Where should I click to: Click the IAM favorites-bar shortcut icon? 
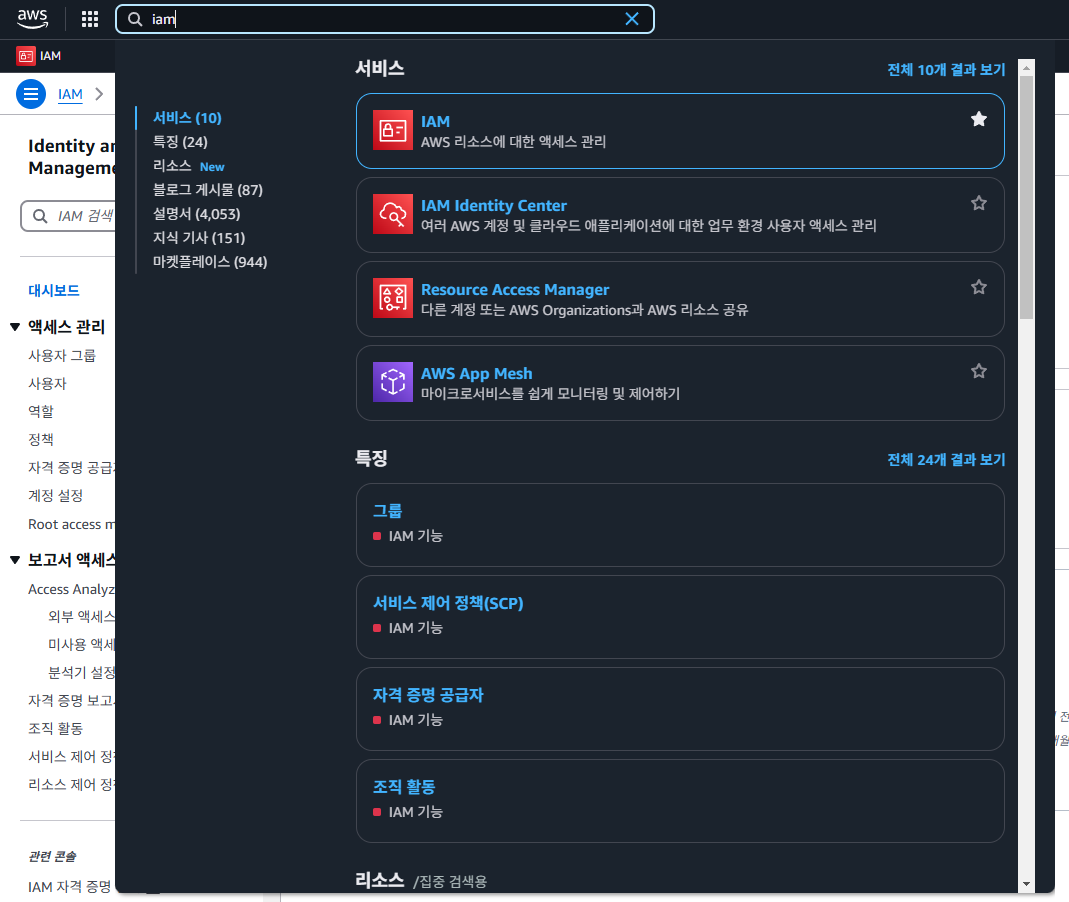click(x=26, y=56)
